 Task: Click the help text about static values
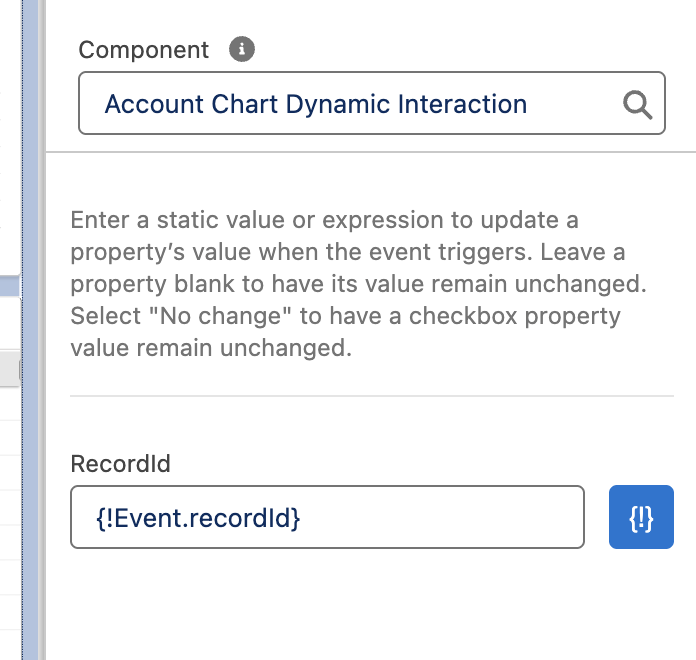(x=359, y=284)
